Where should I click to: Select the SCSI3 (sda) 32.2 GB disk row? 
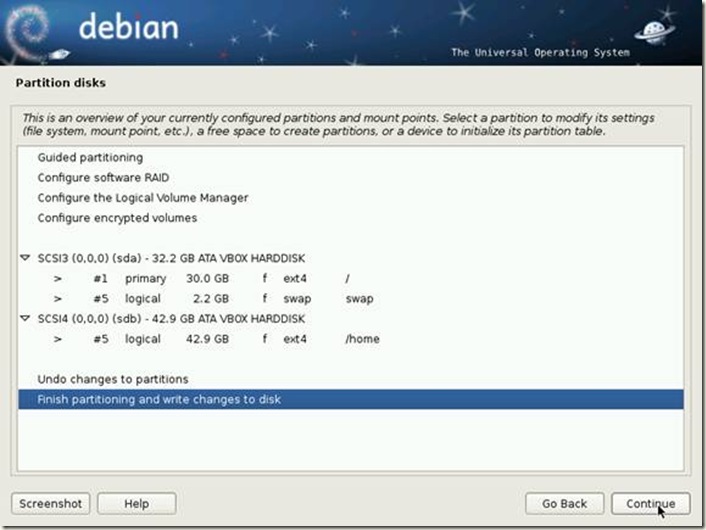pyautogui.click(x=351, y=258)
